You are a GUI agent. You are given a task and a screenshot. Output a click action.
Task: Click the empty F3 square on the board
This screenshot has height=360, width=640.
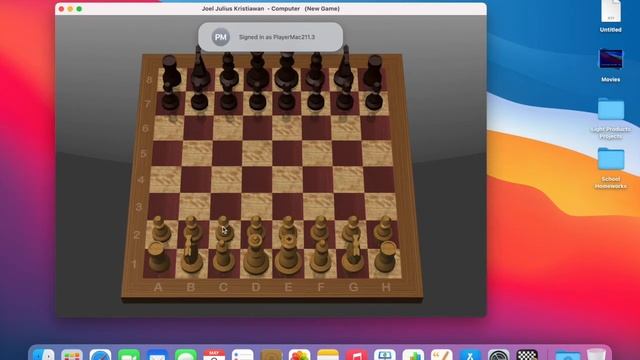coord(319,207)
